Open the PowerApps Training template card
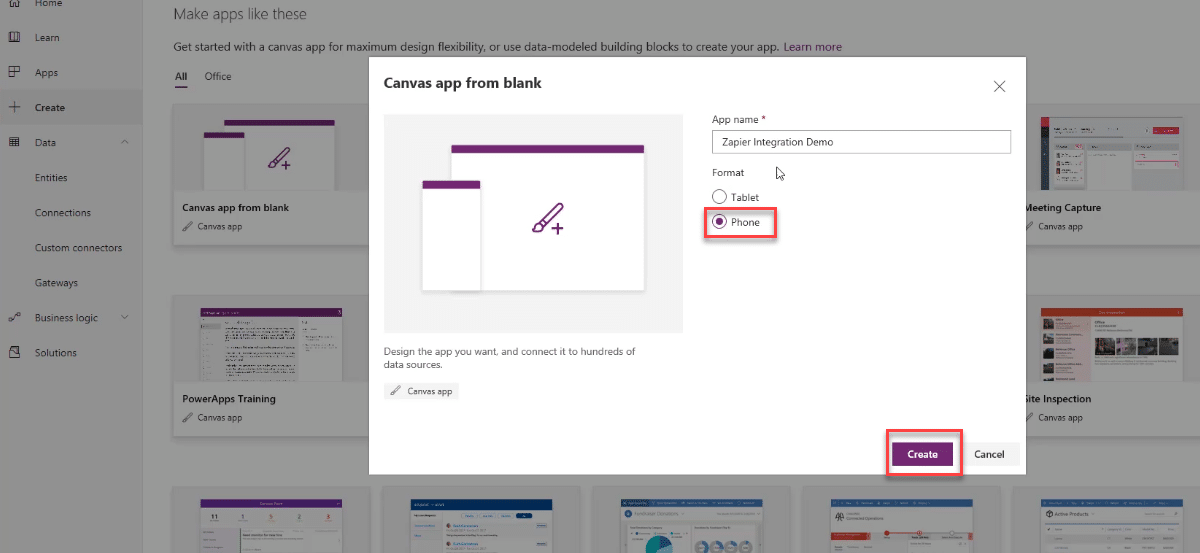The width and height of the screenshot is (1200, 553). click(271, 365)
